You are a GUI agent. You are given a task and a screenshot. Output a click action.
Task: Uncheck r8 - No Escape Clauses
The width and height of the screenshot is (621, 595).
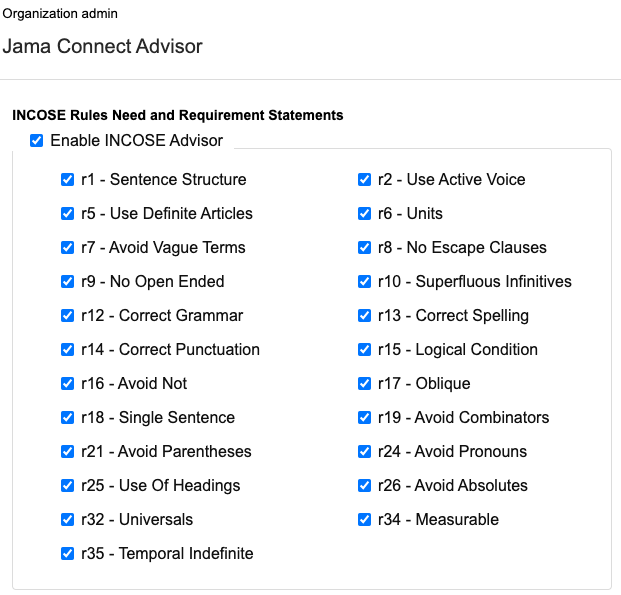pos(365,248)
